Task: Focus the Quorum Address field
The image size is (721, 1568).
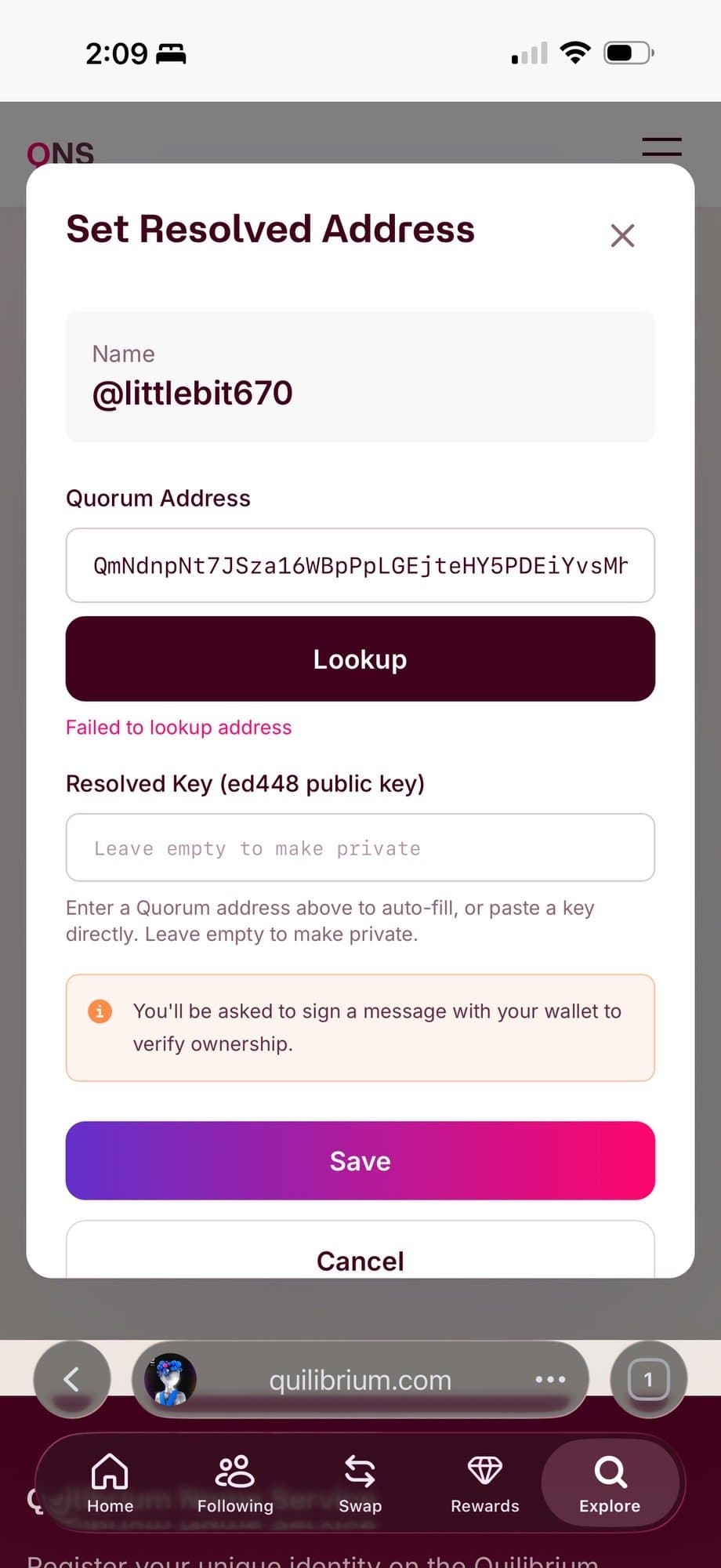Action: [360, 565]
